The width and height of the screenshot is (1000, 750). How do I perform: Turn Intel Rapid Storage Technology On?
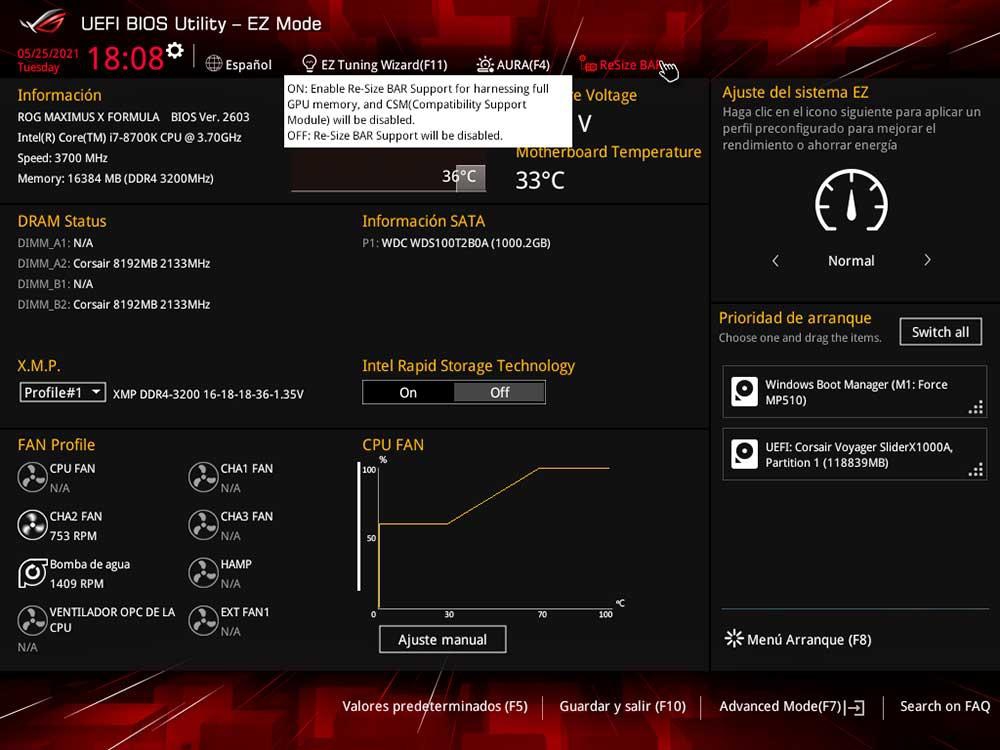point(408,393)
